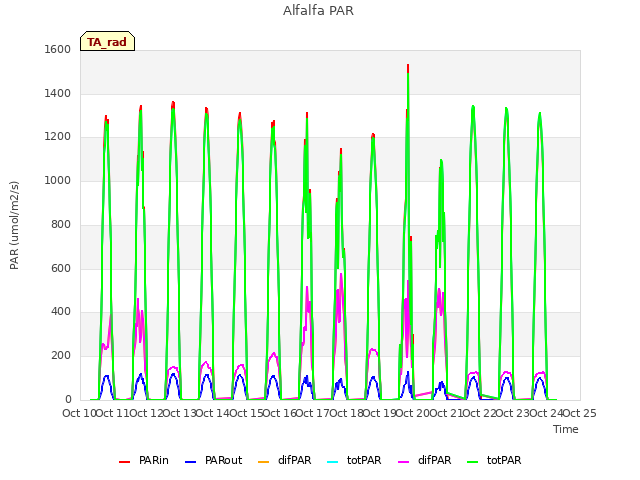Click the 800 y-axis tick label
The width and height of the screenshot is (640, 480).
(x=61, y=224)
